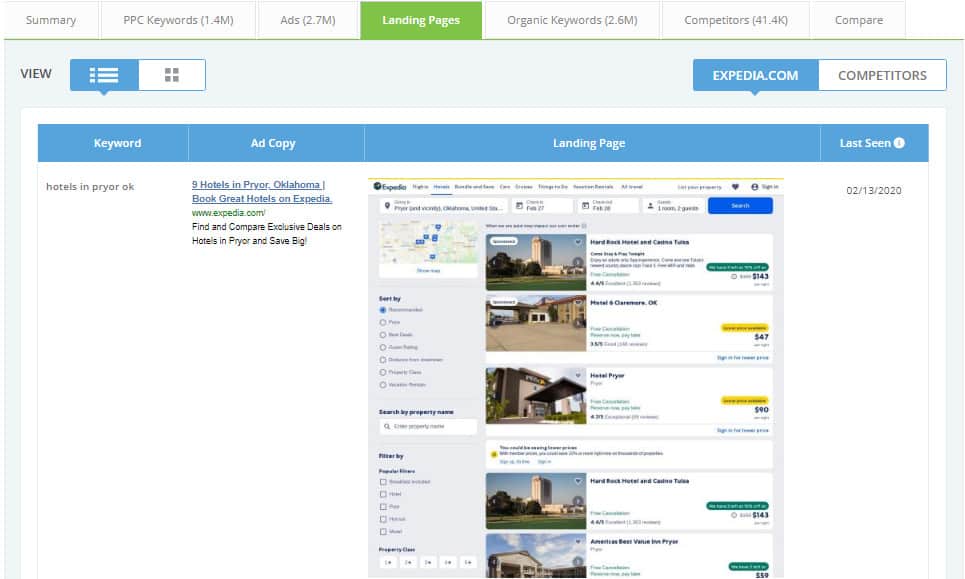Select the Recommended sort radio button
The image size is (965, 579).
[383, 310]
